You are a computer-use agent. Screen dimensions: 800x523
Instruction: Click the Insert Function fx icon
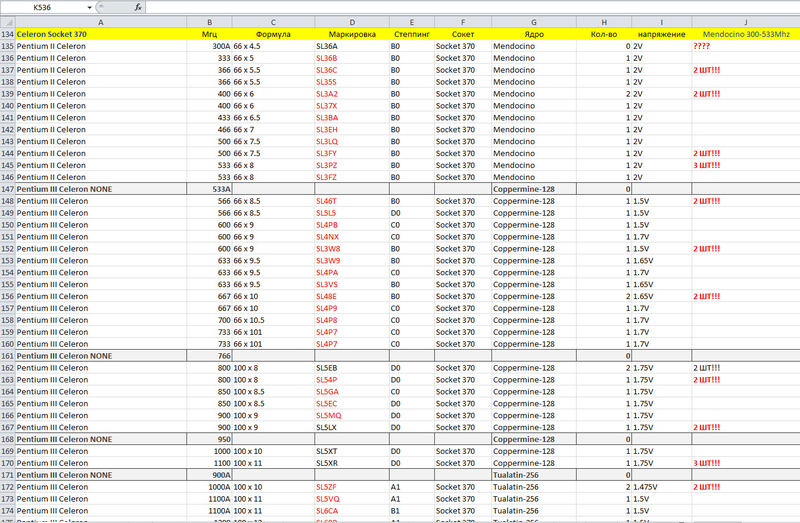pos(138,7)
